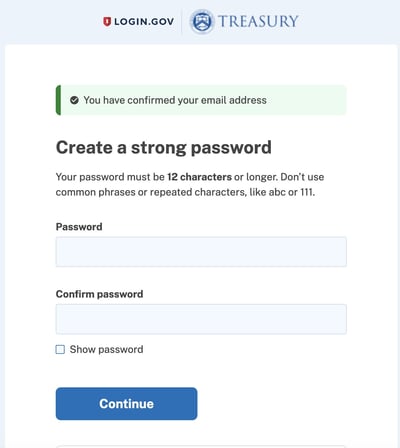The image size is (400, 448).
Task: Click the divider between the header logos
Action: click(x=182, y=22)
